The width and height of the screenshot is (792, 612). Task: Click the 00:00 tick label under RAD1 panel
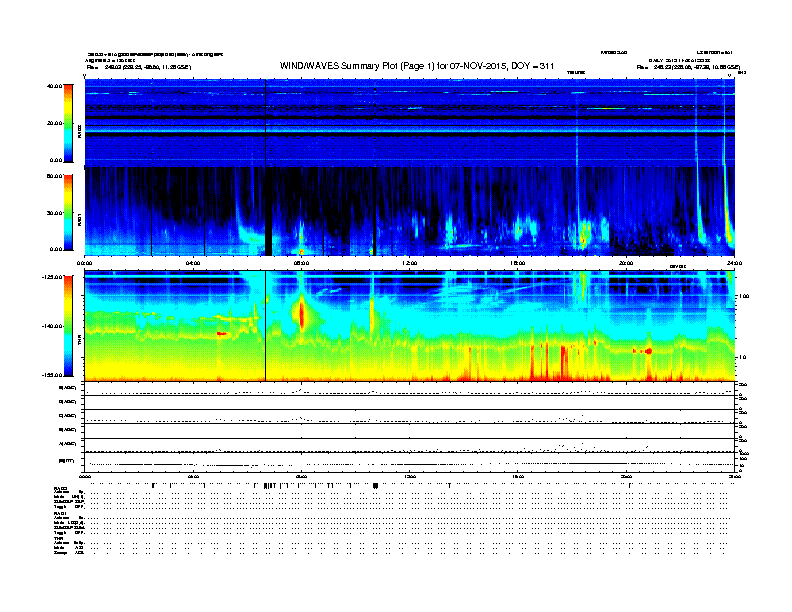click(84, 263)
